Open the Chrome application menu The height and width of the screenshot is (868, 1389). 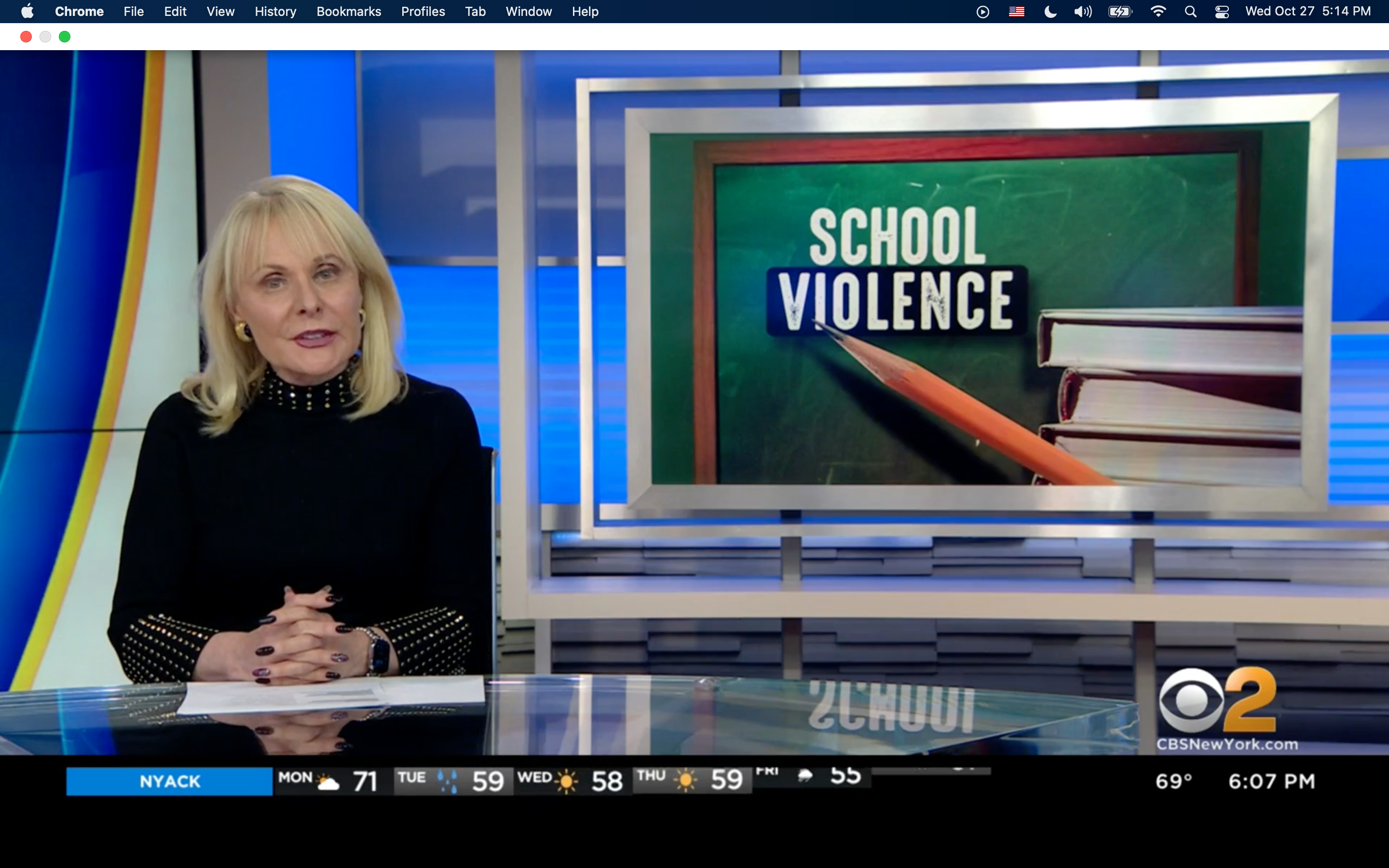(79, 12)
